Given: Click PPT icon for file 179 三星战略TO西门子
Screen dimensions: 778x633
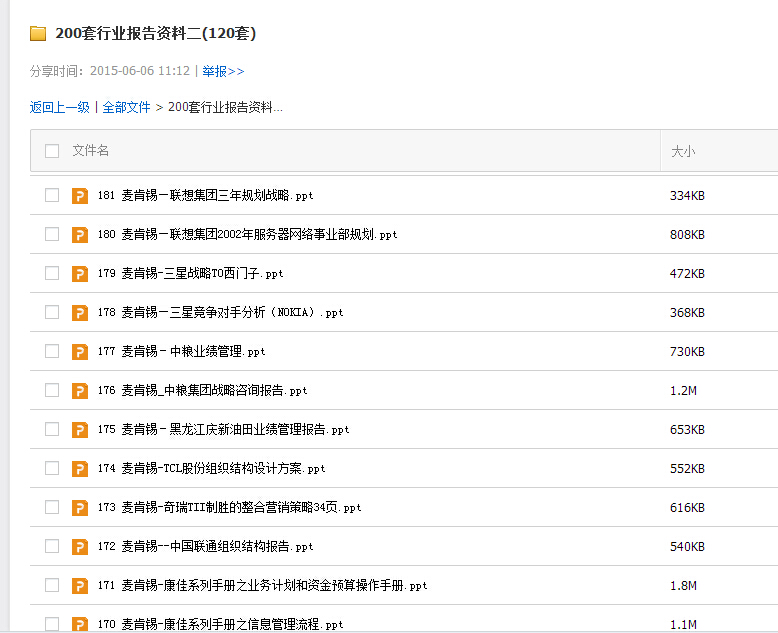Looking at the screenshot, I should [x=80, y=273].
